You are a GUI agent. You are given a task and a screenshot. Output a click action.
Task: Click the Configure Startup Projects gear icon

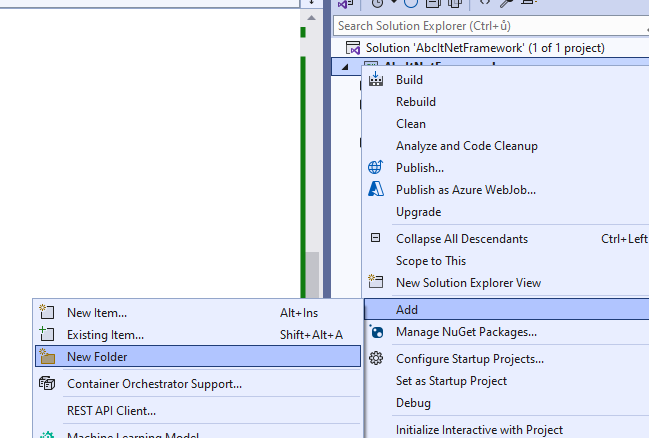(376, 359)
